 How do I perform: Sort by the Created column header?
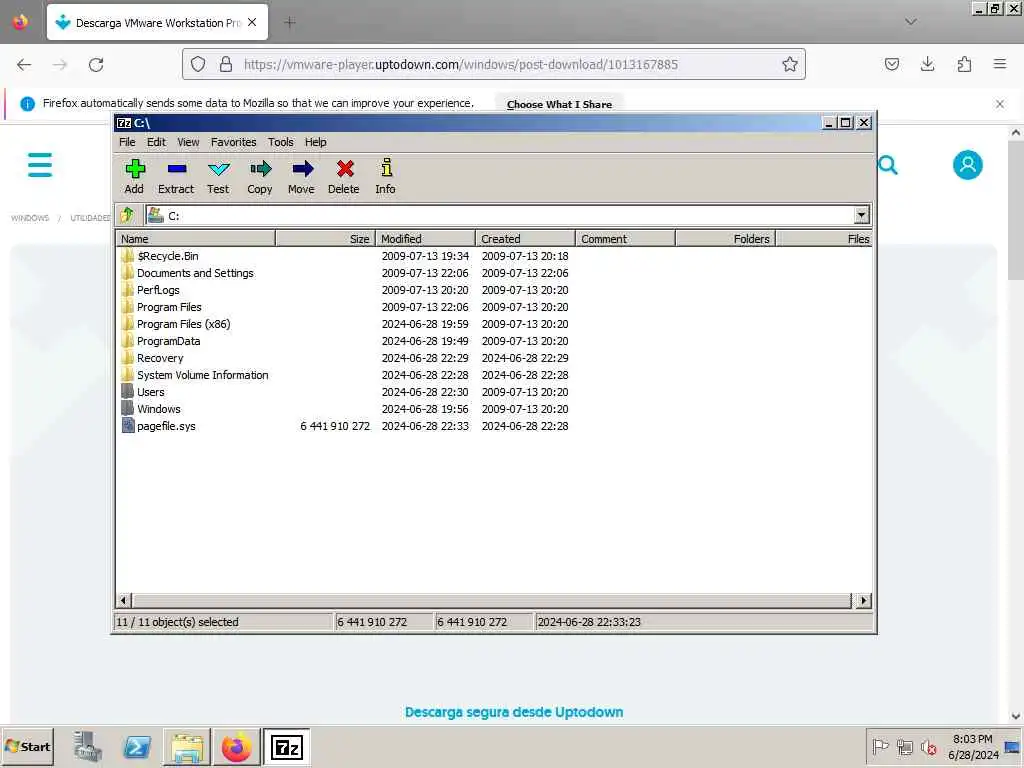[x=525, y=238]
